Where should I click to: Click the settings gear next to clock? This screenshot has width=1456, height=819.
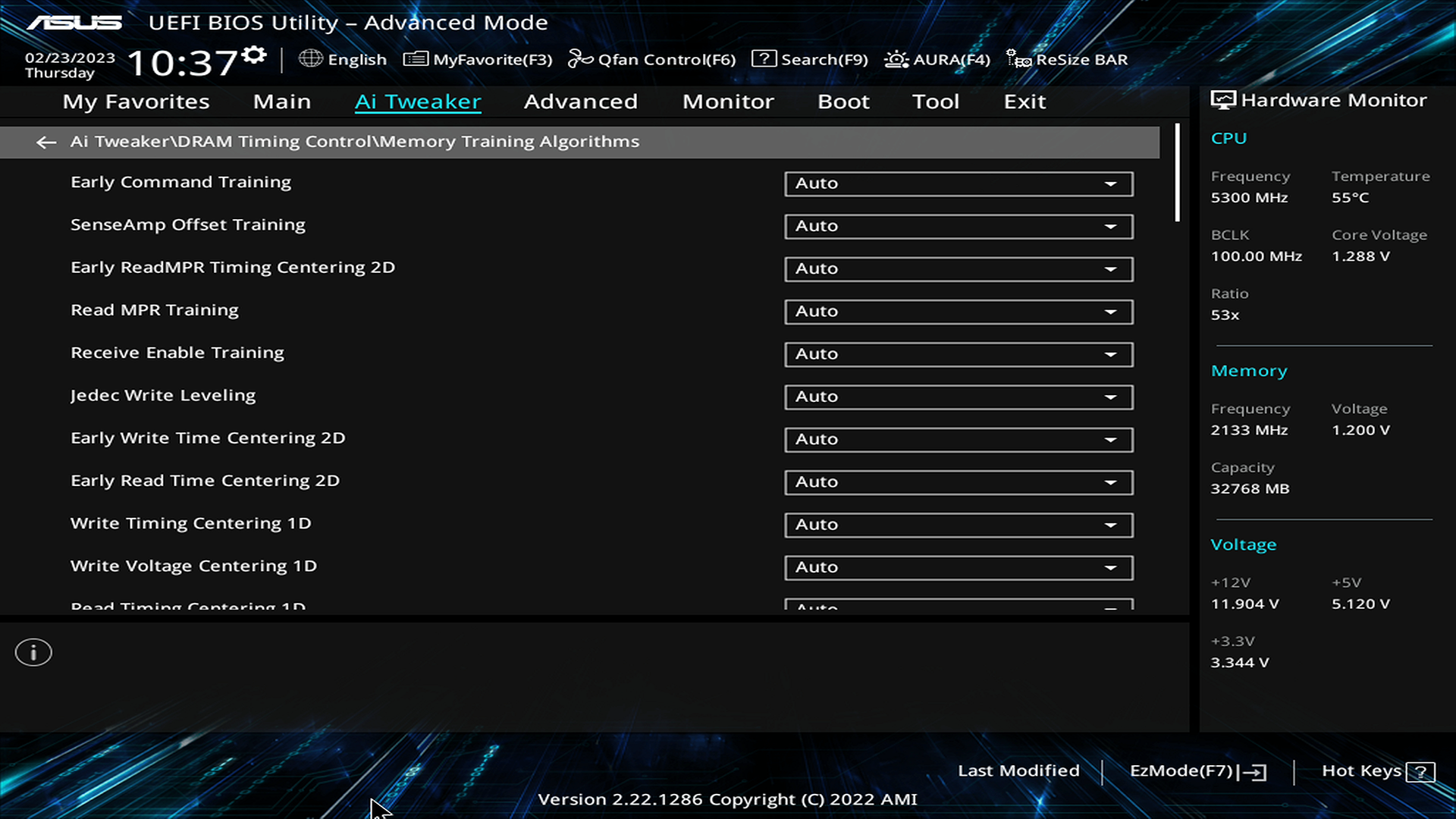tap(255, 55)
